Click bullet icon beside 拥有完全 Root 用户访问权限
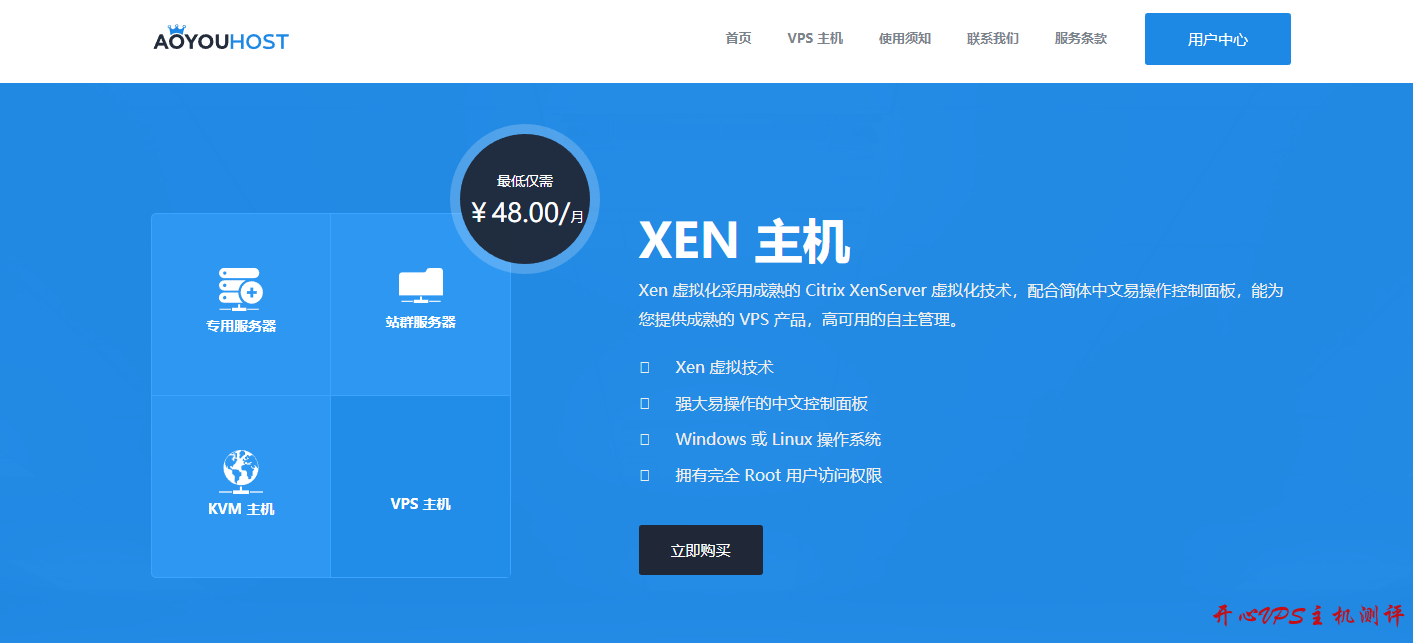This screenshot has height=643, width=1413. pos(645,476)
